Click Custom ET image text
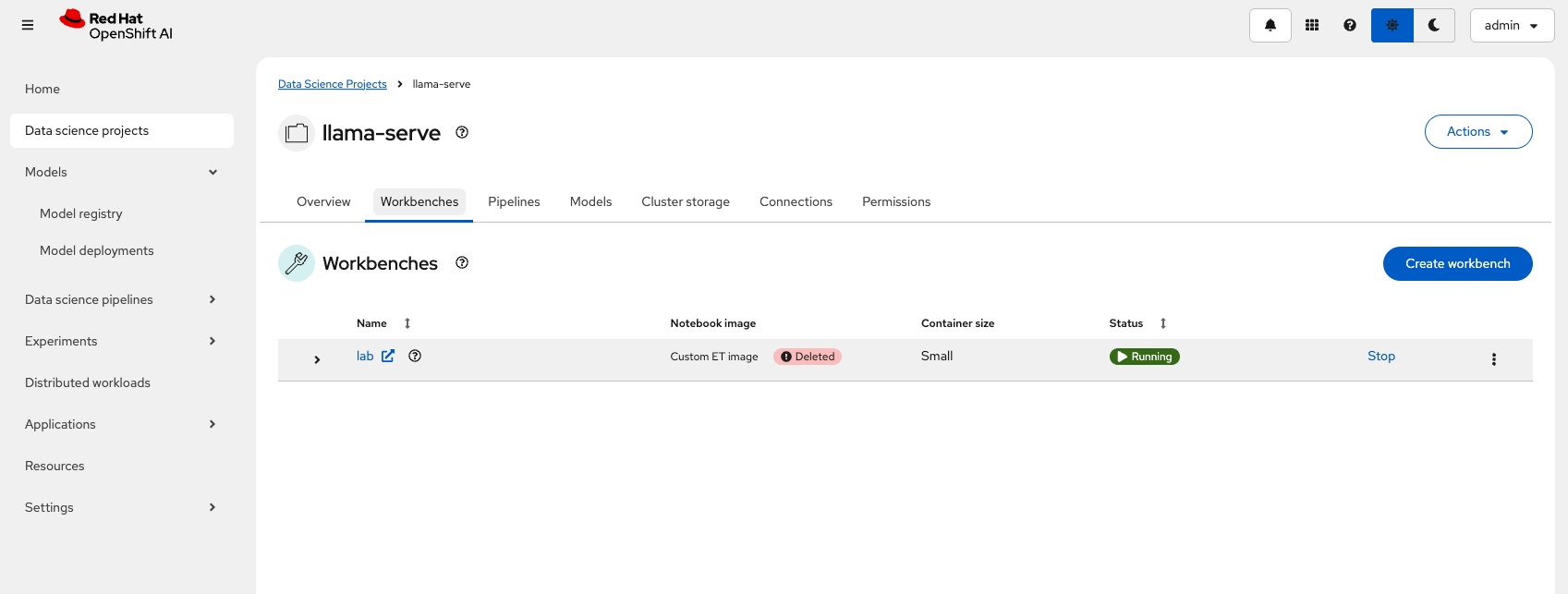 click(x=714, y=357)
